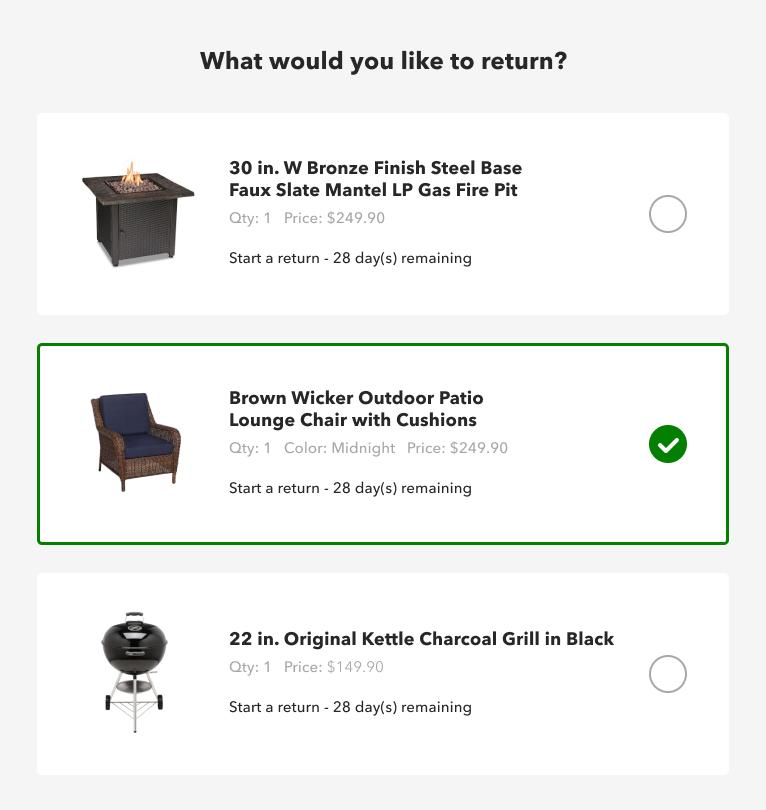Click the Qty: 1 label for charcoal grill

click(x=250, y=667)
